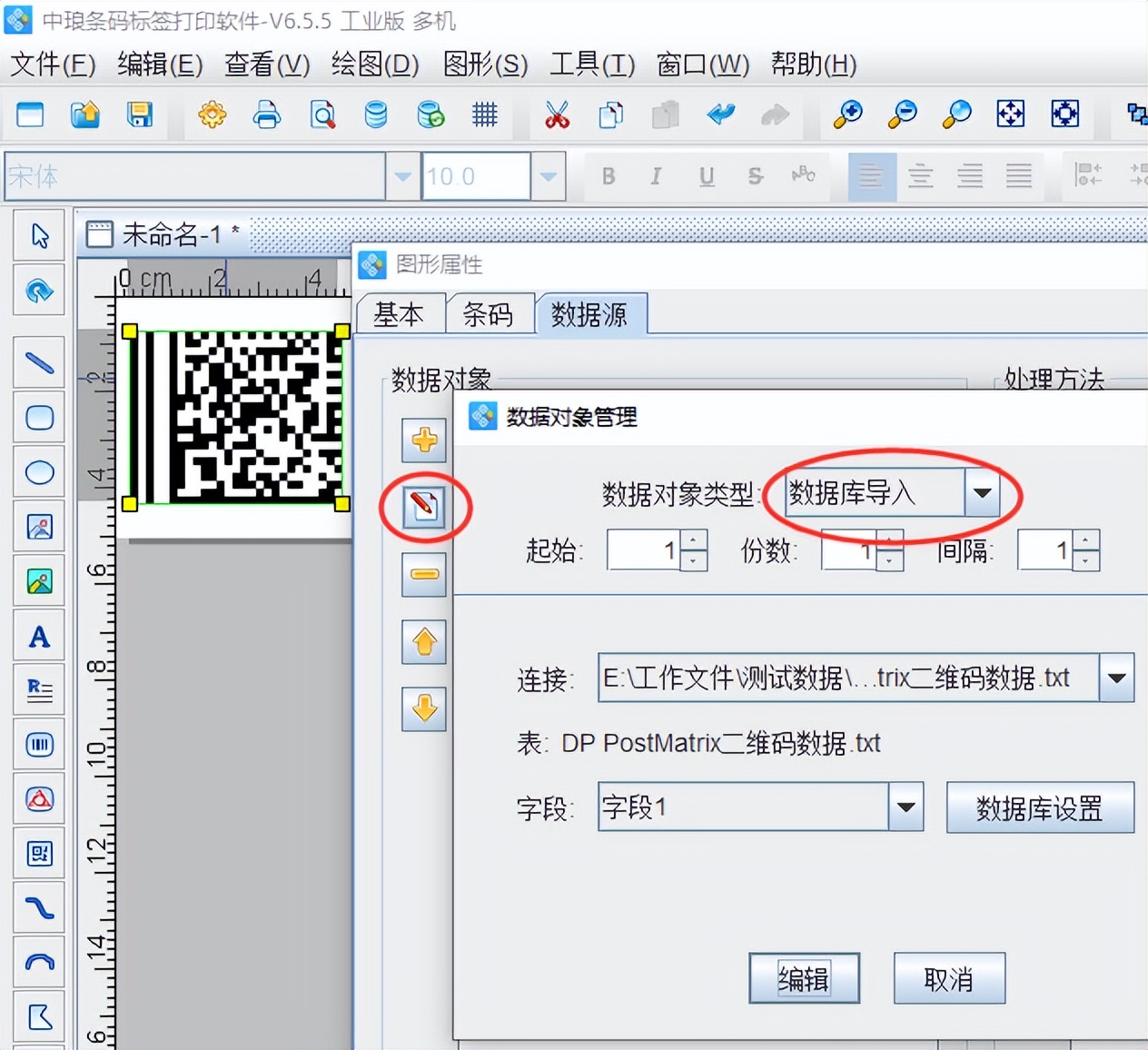
Task: Click the 起始 number input field
Action: pos(644,550)
